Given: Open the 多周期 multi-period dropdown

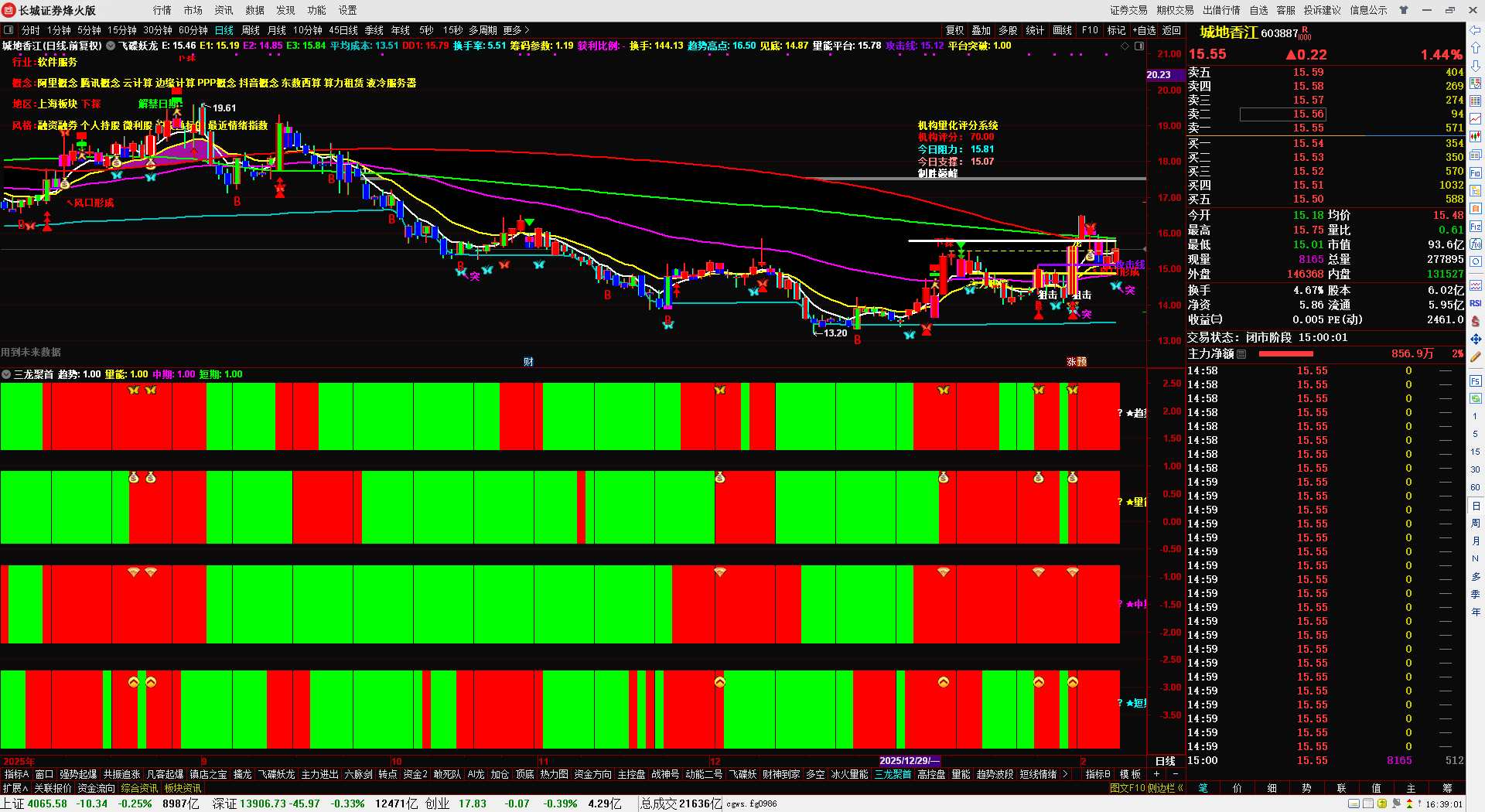Looking at the screenshot, I should coord(483,30).
